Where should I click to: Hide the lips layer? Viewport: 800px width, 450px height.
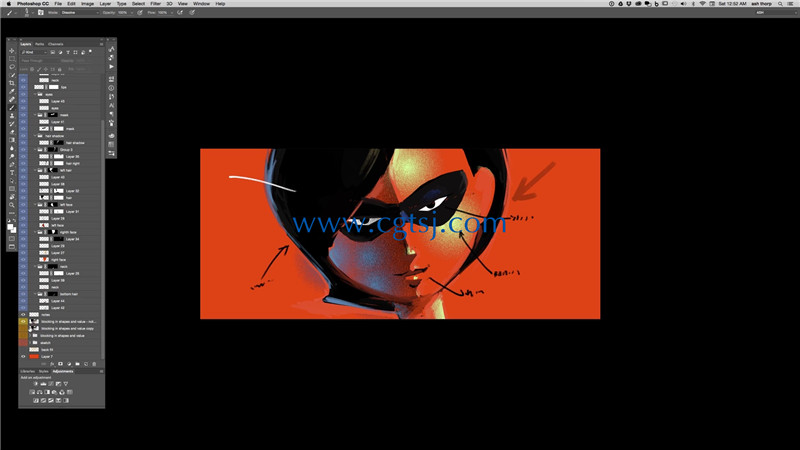[x=23, y=87]
